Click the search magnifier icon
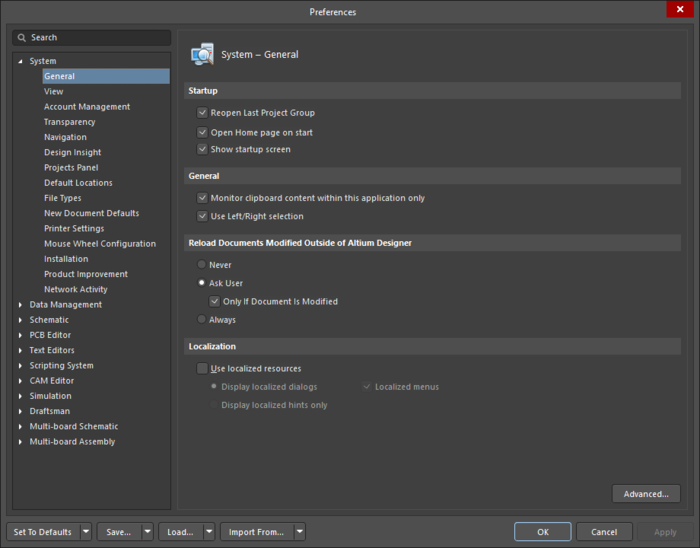The width and height of the screenshot is (700, 548). point(21,38)
